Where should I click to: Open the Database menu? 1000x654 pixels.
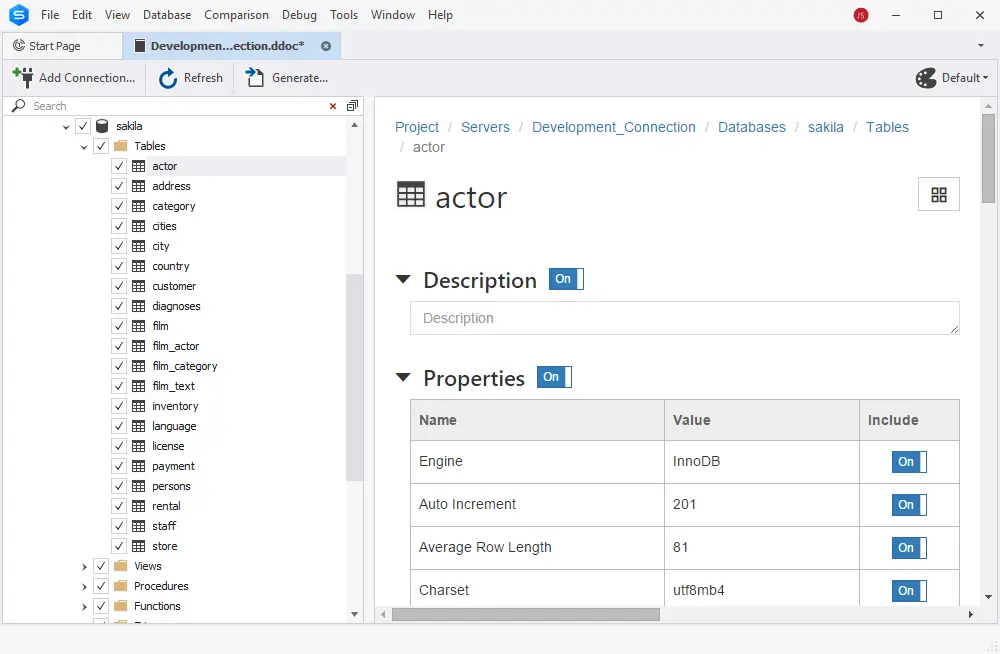pos(166,14)
